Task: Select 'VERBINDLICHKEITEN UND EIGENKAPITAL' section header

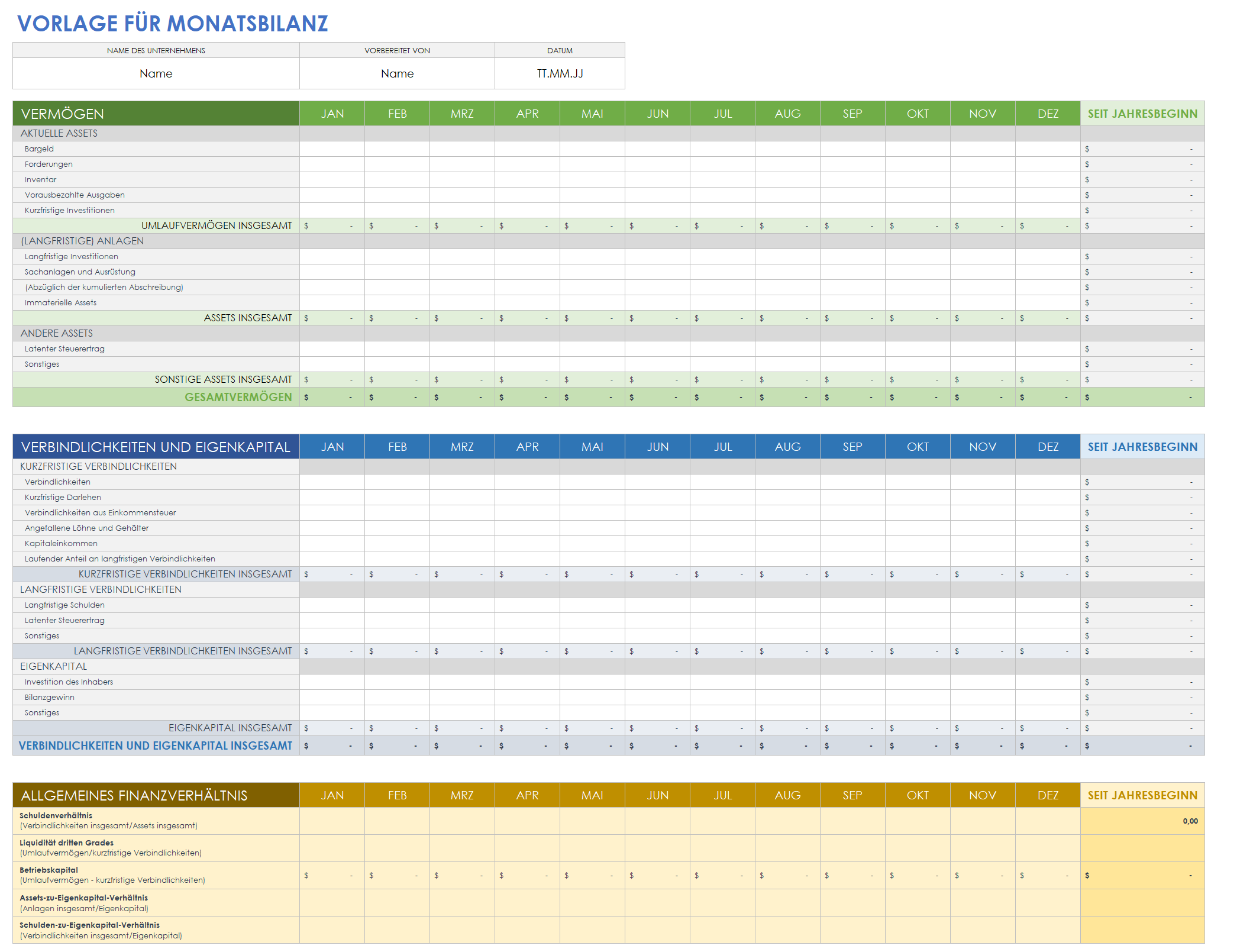Action: point(156,447)
